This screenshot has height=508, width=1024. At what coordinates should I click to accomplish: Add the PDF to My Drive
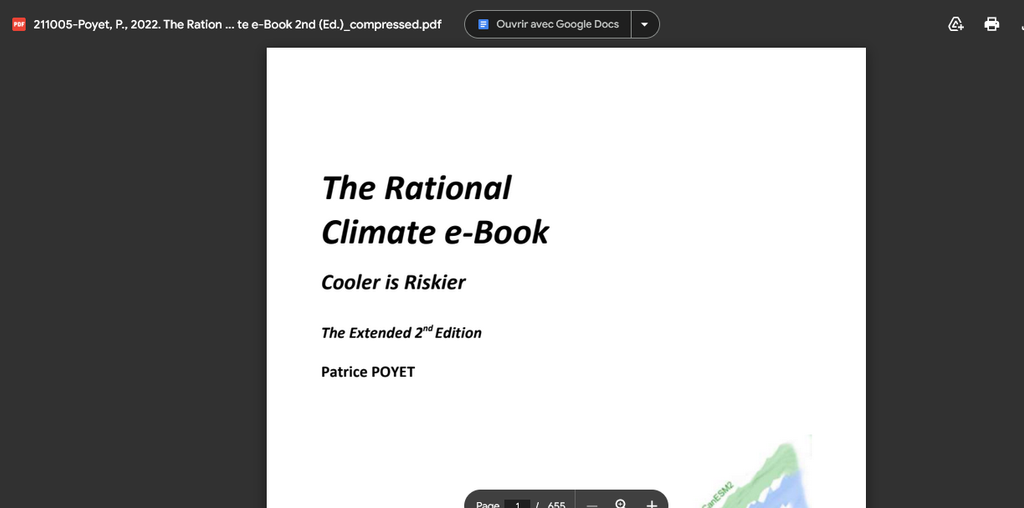[956, 24]
